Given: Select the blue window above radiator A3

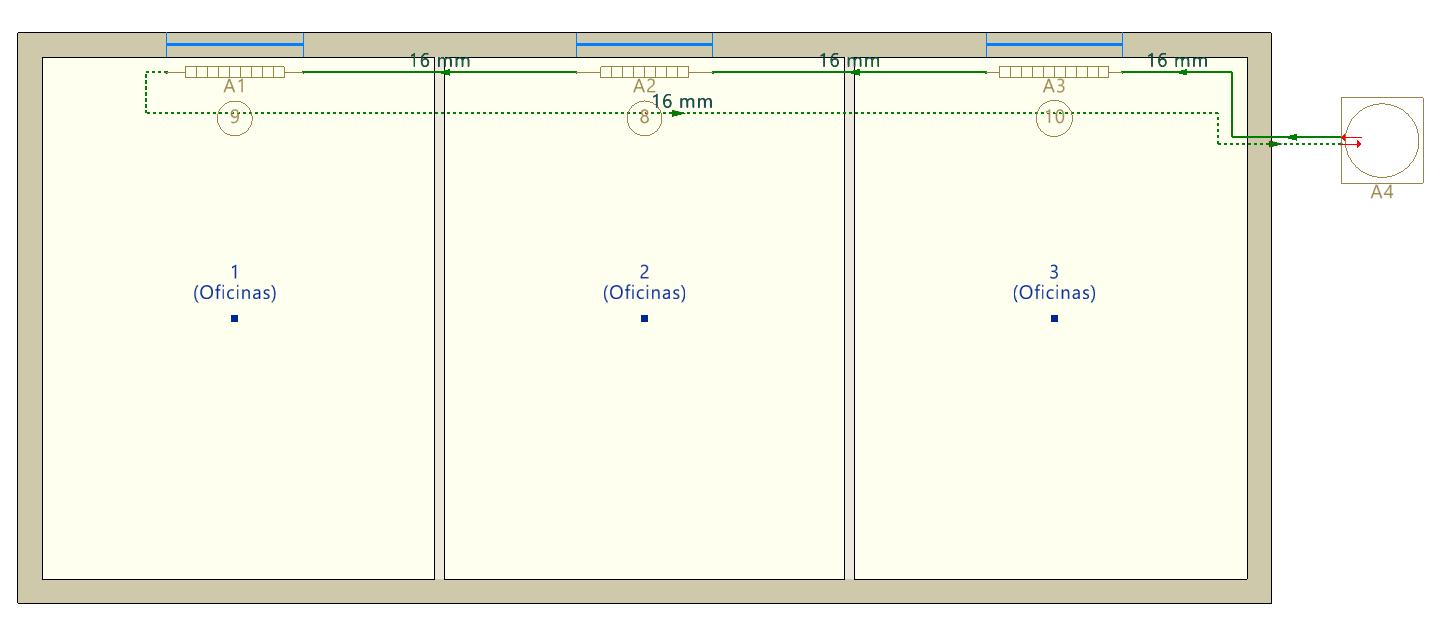Looking at the screenshot, I should click(1054, 45).
